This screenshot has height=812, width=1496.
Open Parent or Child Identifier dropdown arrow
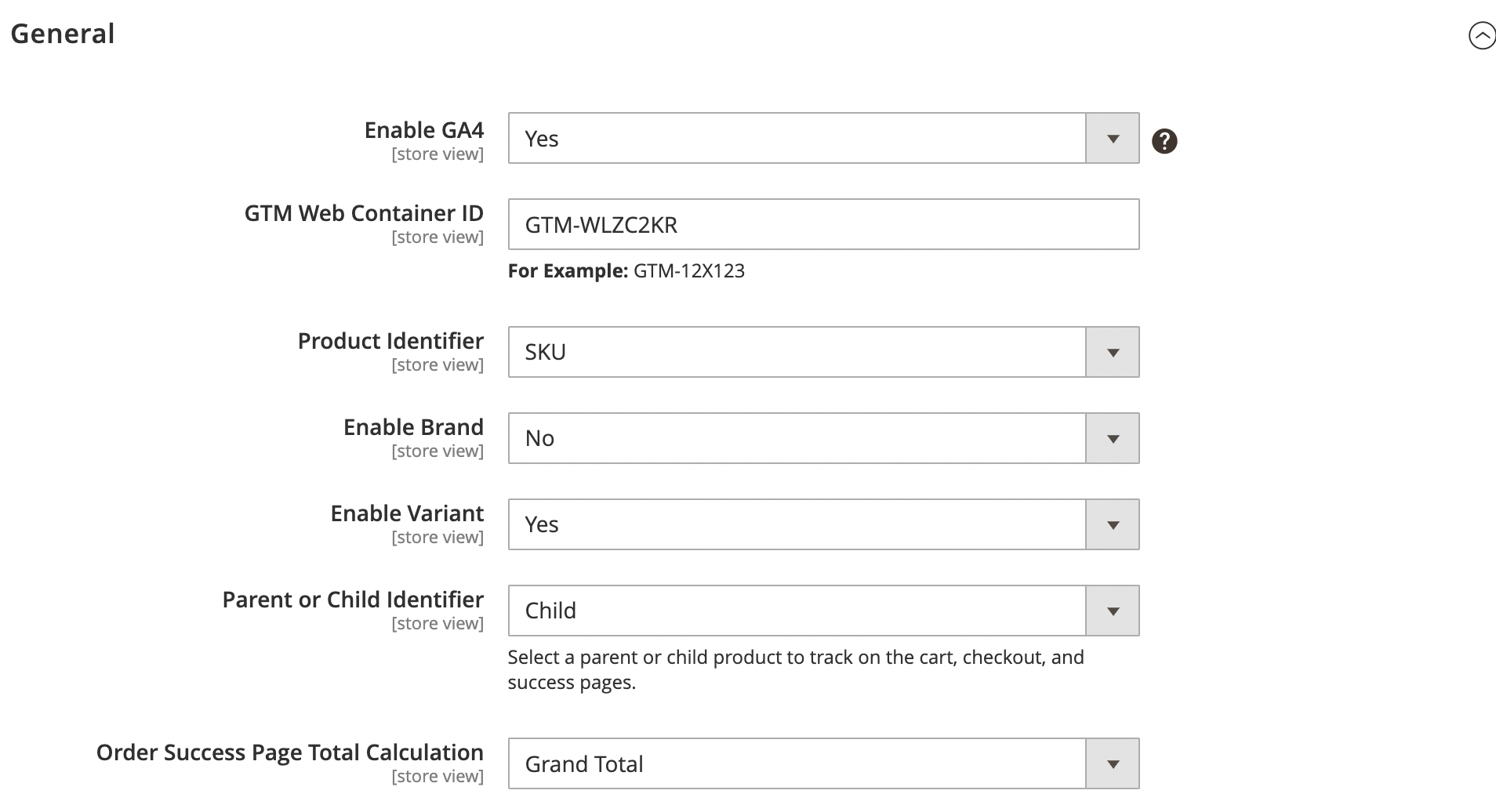tap(1113, 611)
